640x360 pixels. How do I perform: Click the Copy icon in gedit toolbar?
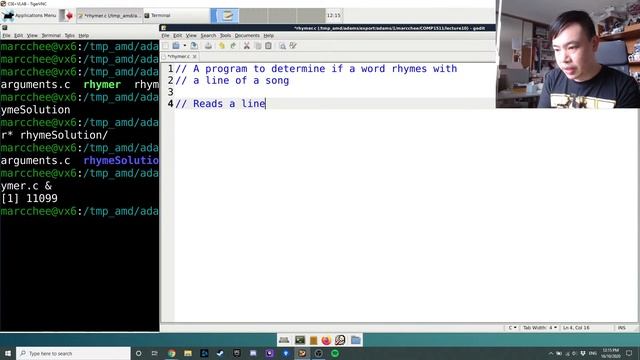coord(258,46)
